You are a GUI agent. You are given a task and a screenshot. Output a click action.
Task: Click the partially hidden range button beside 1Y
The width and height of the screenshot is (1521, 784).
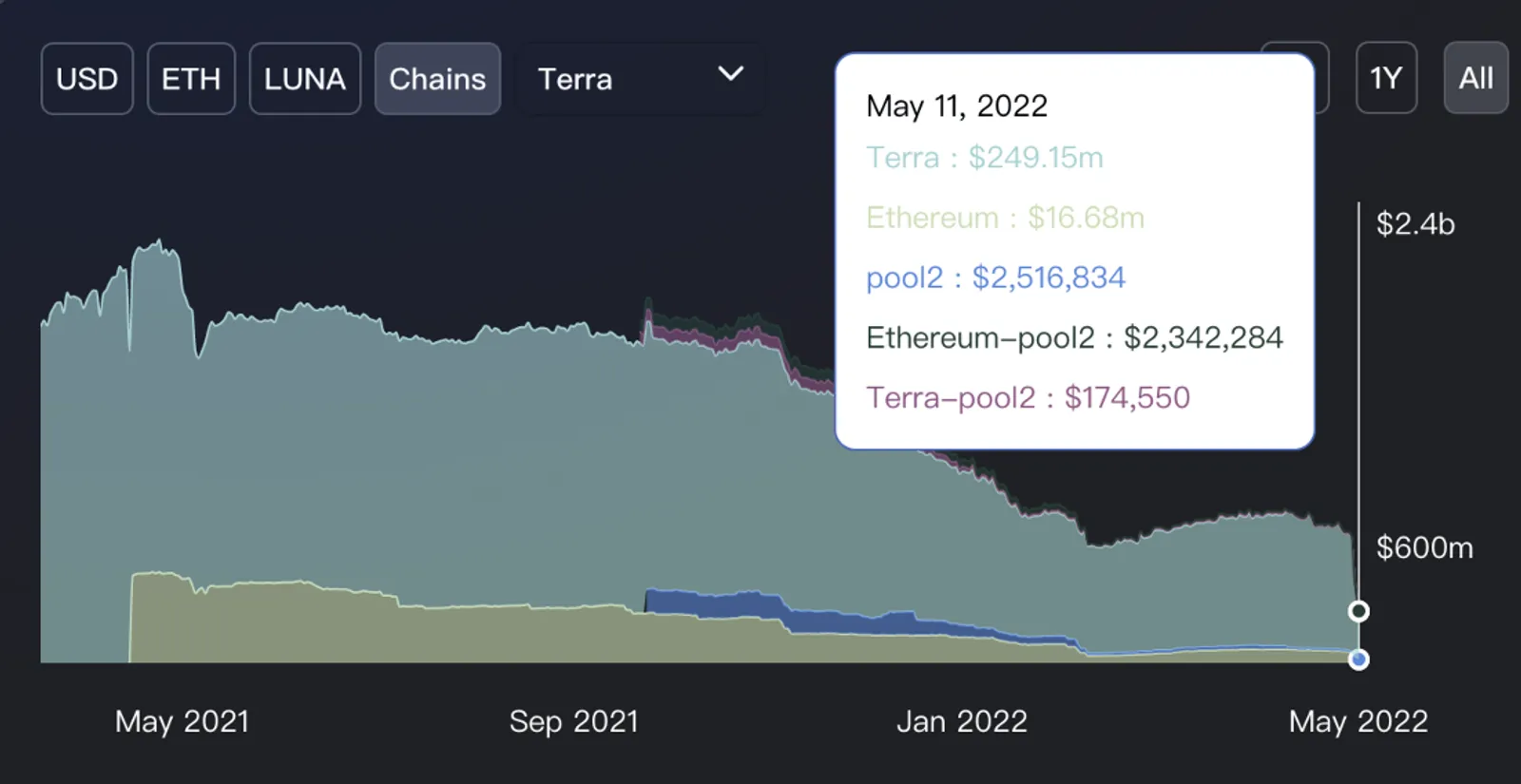coord(1321,78)
